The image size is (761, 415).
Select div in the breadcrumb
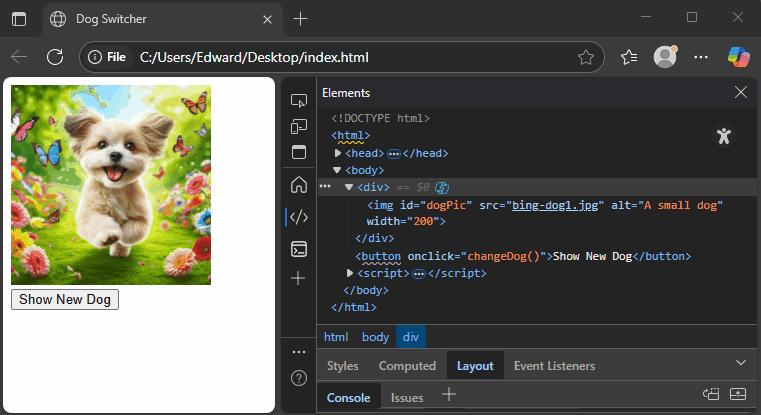(411, 337)
